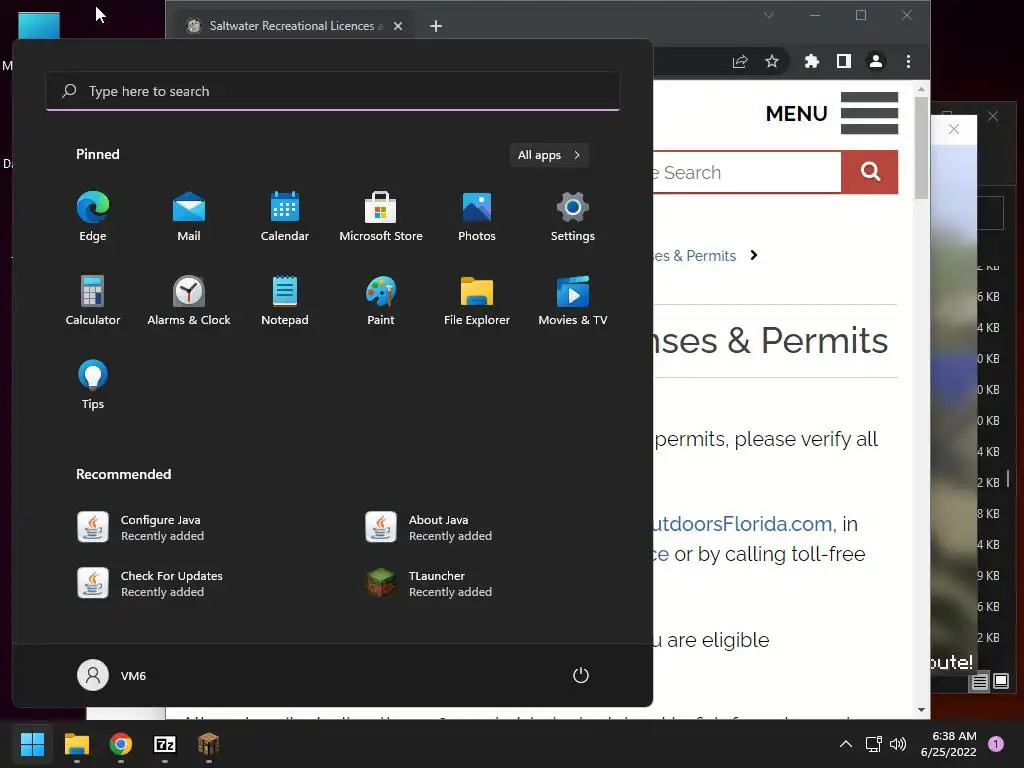Click the website search field
Viewport: 1024px width, 768px height.
[x=746, y=172]
